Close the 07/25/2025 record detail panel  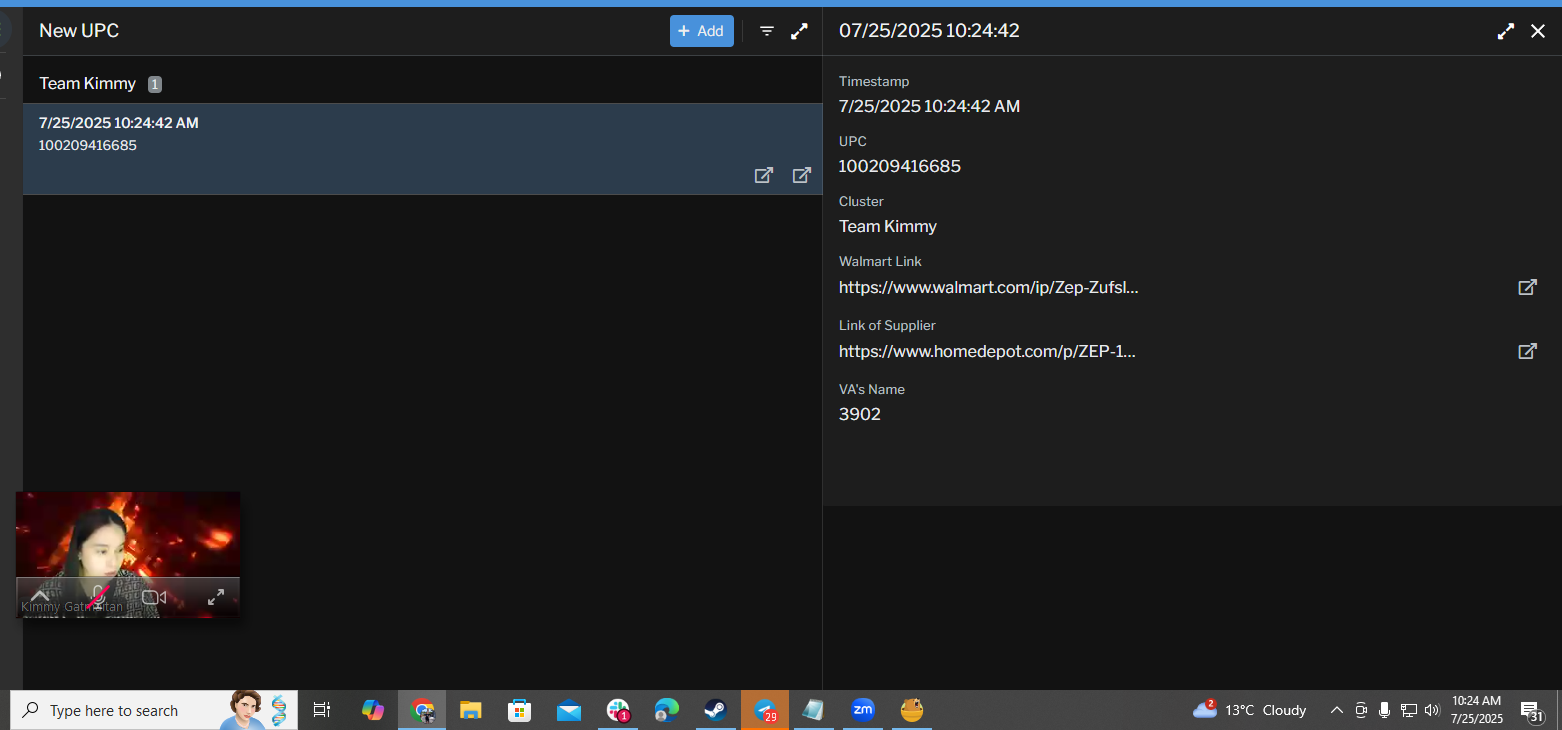pos(1538,31)
